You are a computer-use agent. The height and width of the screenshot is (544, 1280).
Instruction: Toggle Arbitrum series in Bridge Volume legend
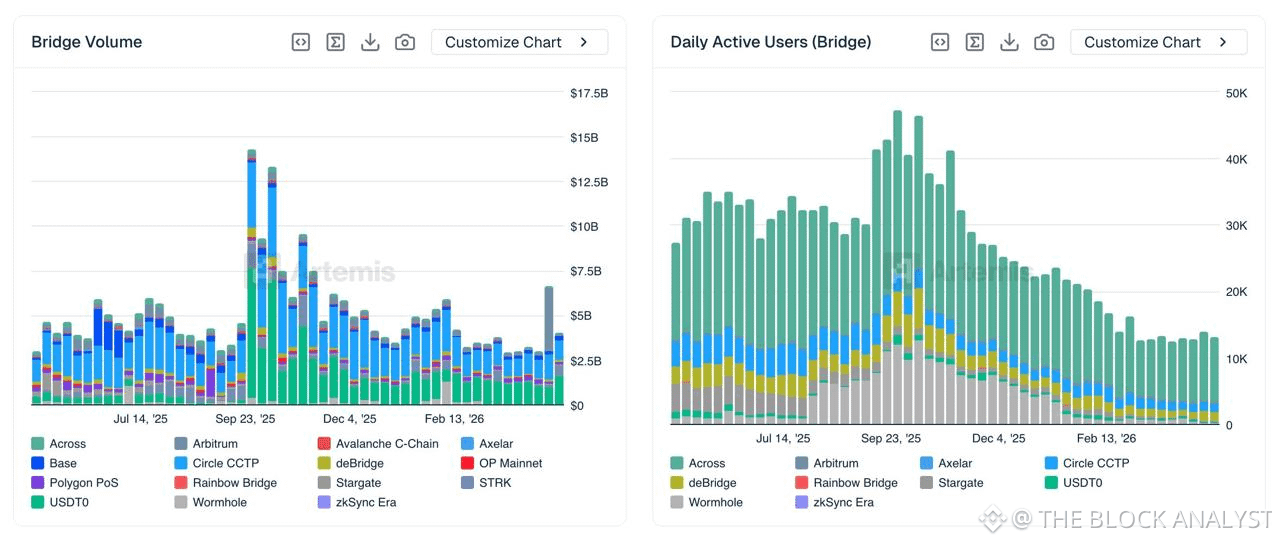[204, 444]
